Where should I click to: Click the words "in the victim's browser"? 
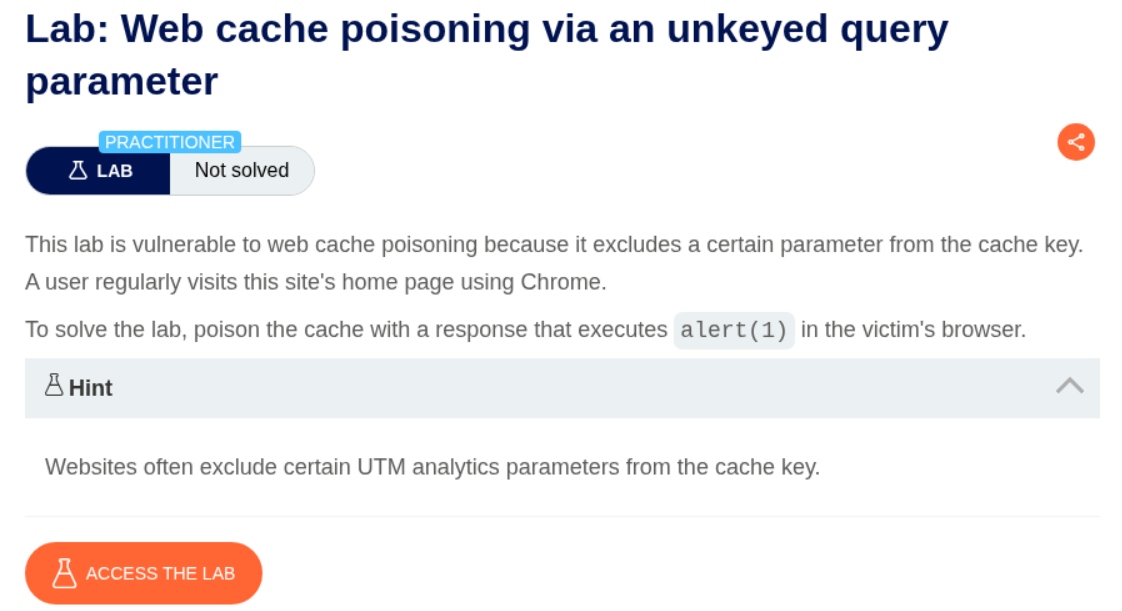[x=913, y=330]
